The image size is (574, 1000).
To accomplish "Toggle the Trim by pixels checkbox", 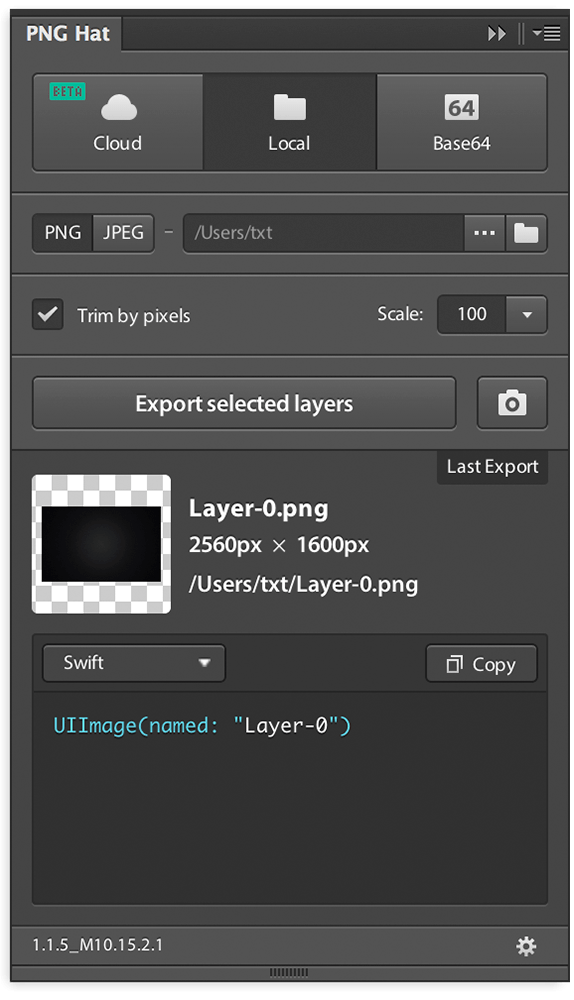I will [48, 314].
